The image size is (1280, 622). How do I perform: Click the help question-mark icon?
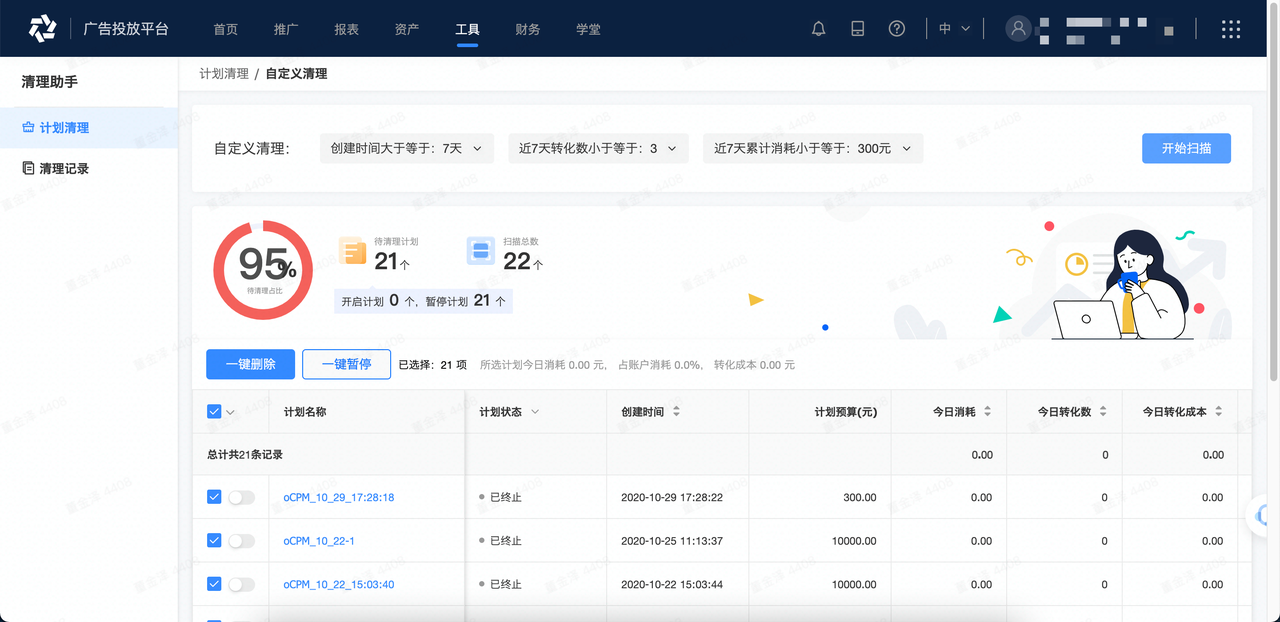pyautogui.click(x=897, y=28)
